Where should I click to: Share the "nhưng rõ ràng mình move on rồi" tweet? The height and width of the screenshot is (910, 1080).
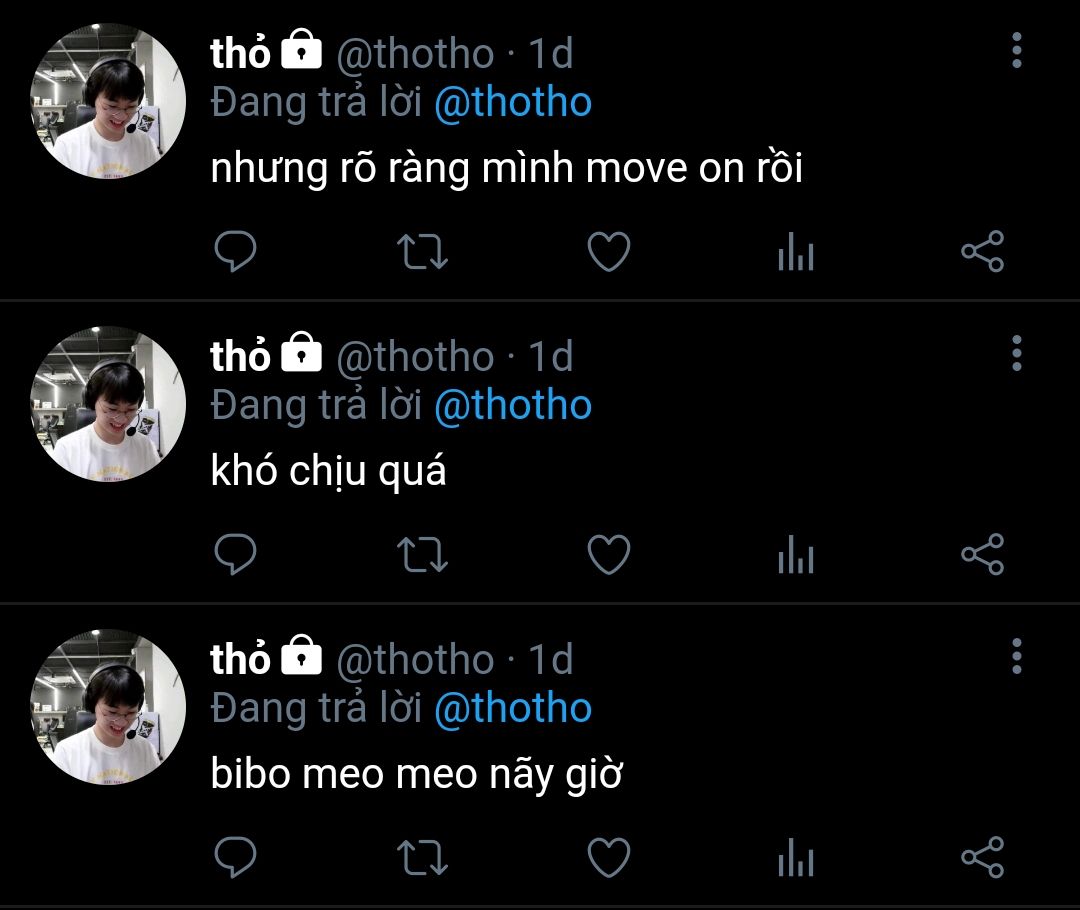click(983, 251)
